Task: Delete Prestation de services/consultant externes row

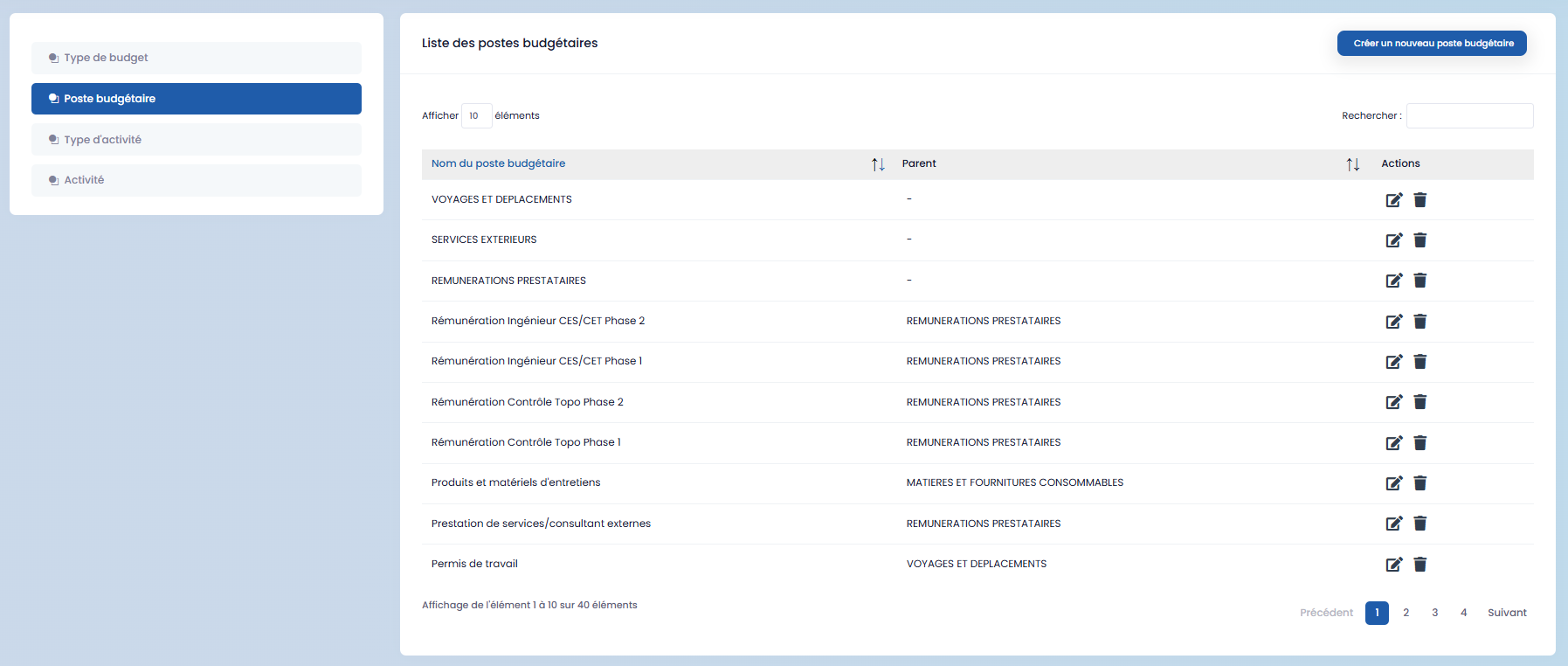Action: click(1420, 524)
